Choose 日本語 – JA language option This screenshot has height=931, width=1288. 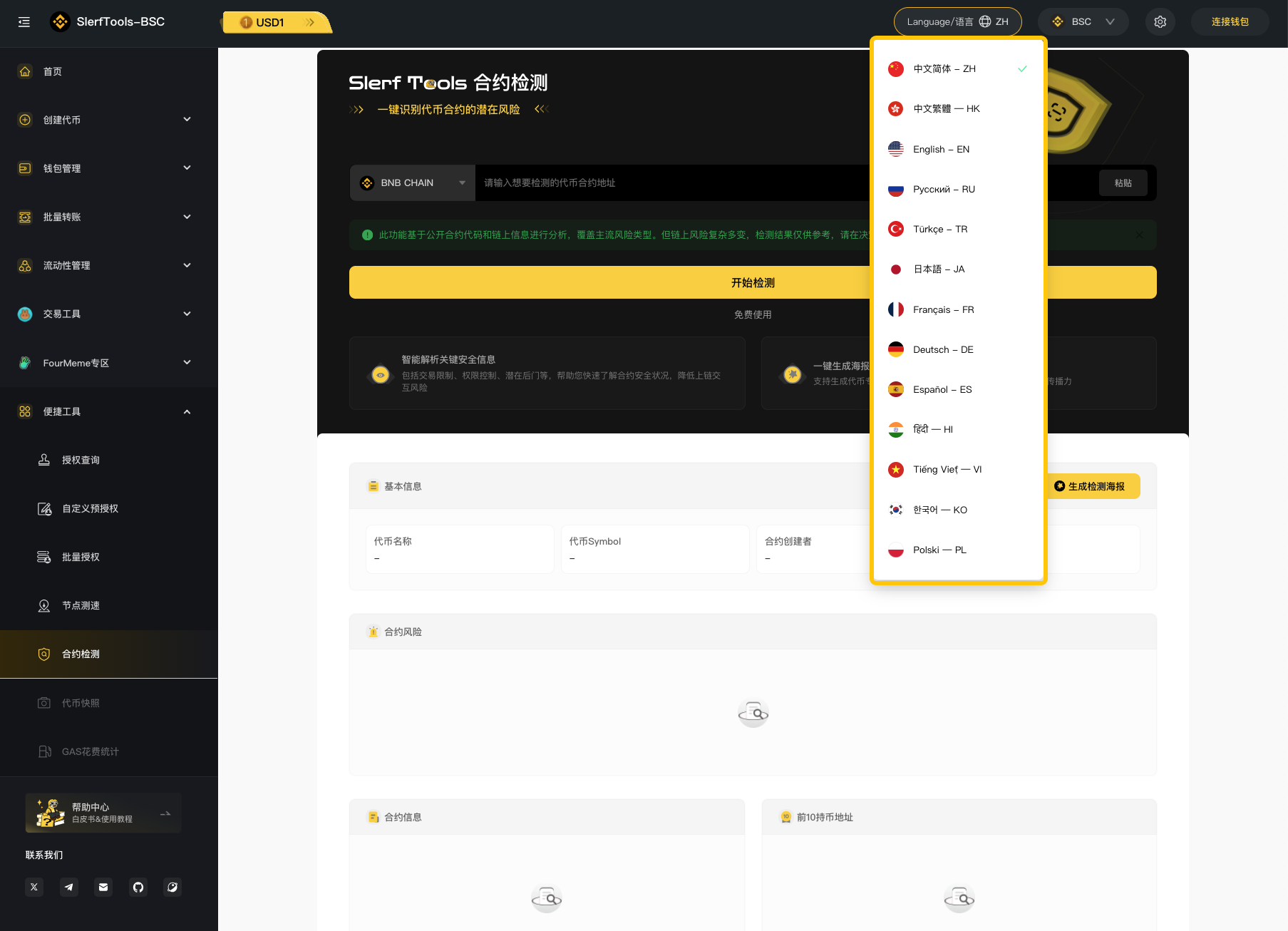point(939,269)
